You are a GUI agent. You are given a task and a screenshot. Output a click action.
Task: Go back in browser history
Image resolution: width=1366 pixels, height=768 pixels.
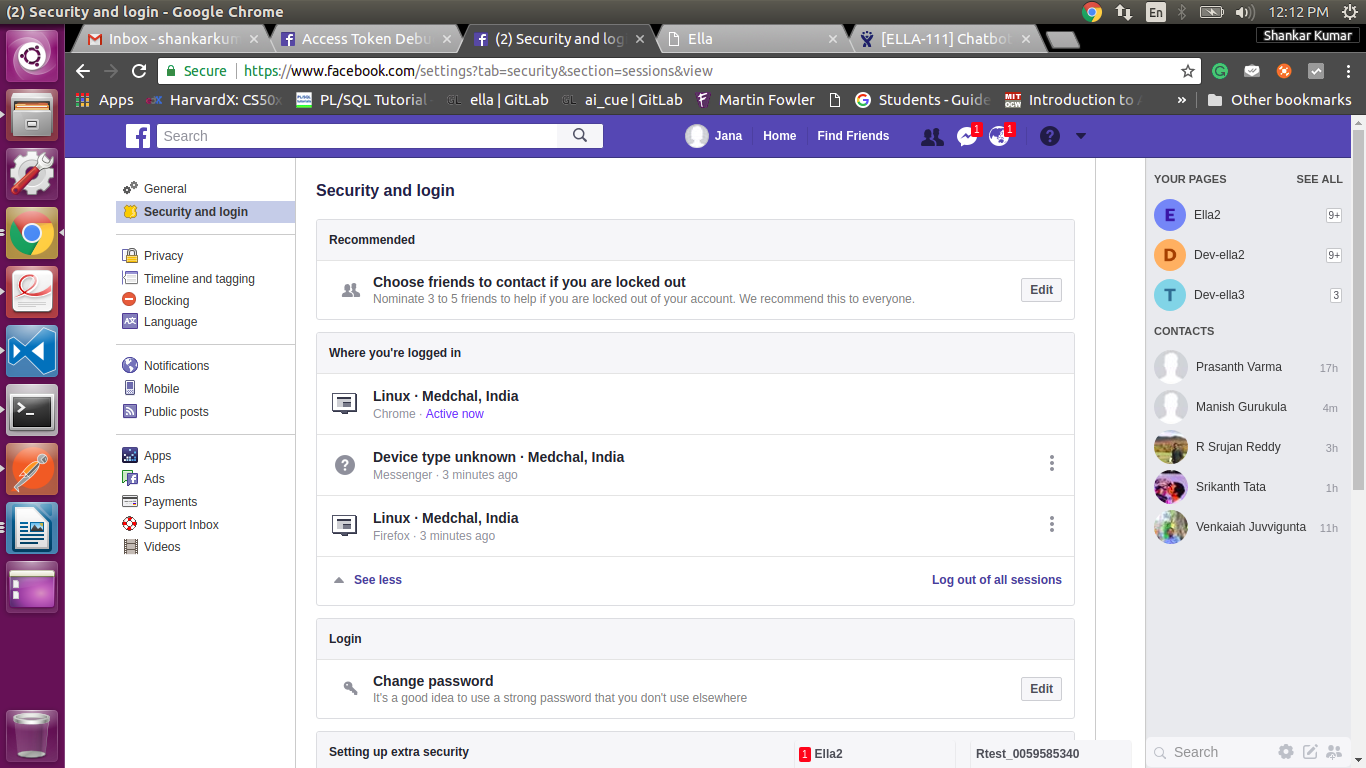(83, 71)
